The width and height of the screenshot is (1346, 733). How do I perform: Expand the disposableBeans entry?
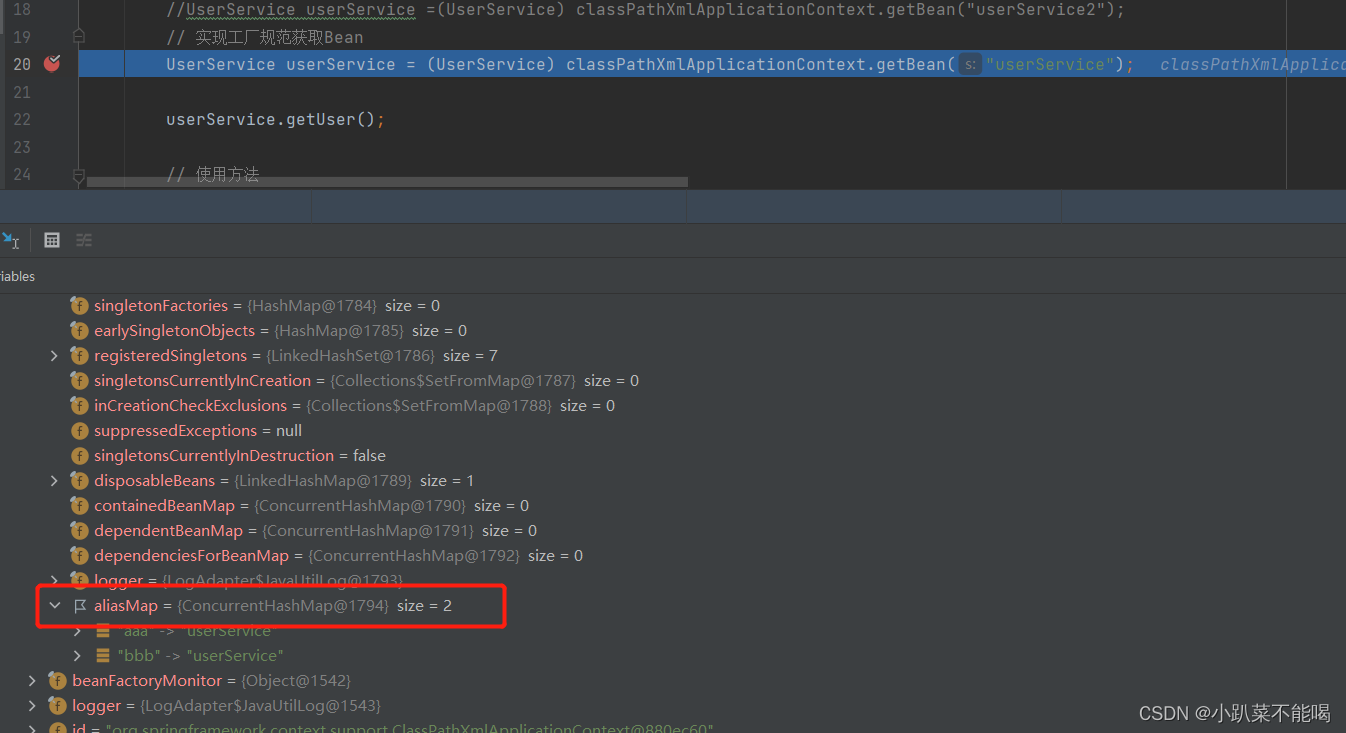[x=54, y=480]
